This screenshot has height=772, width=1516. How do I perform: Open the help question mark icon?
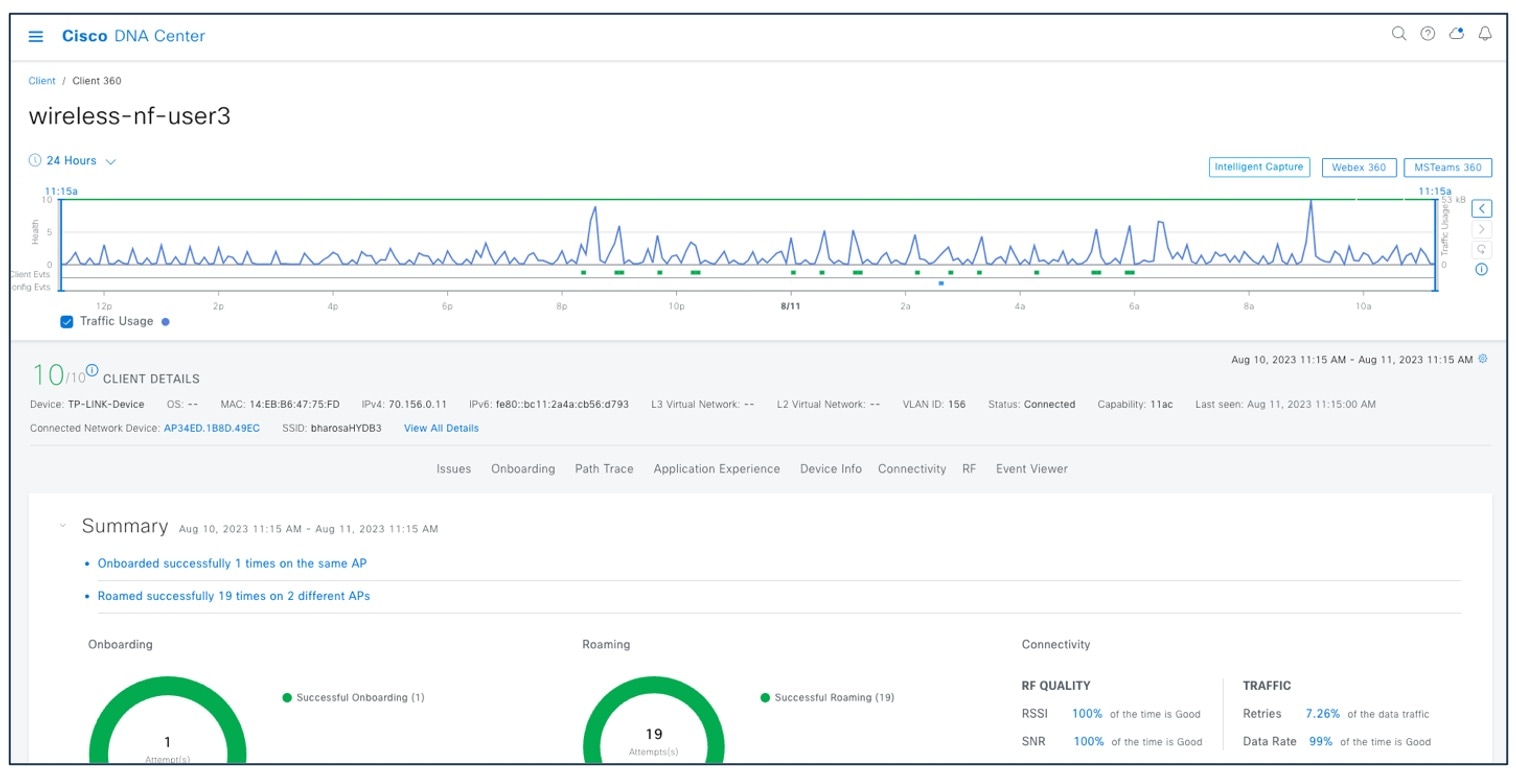1428,34
